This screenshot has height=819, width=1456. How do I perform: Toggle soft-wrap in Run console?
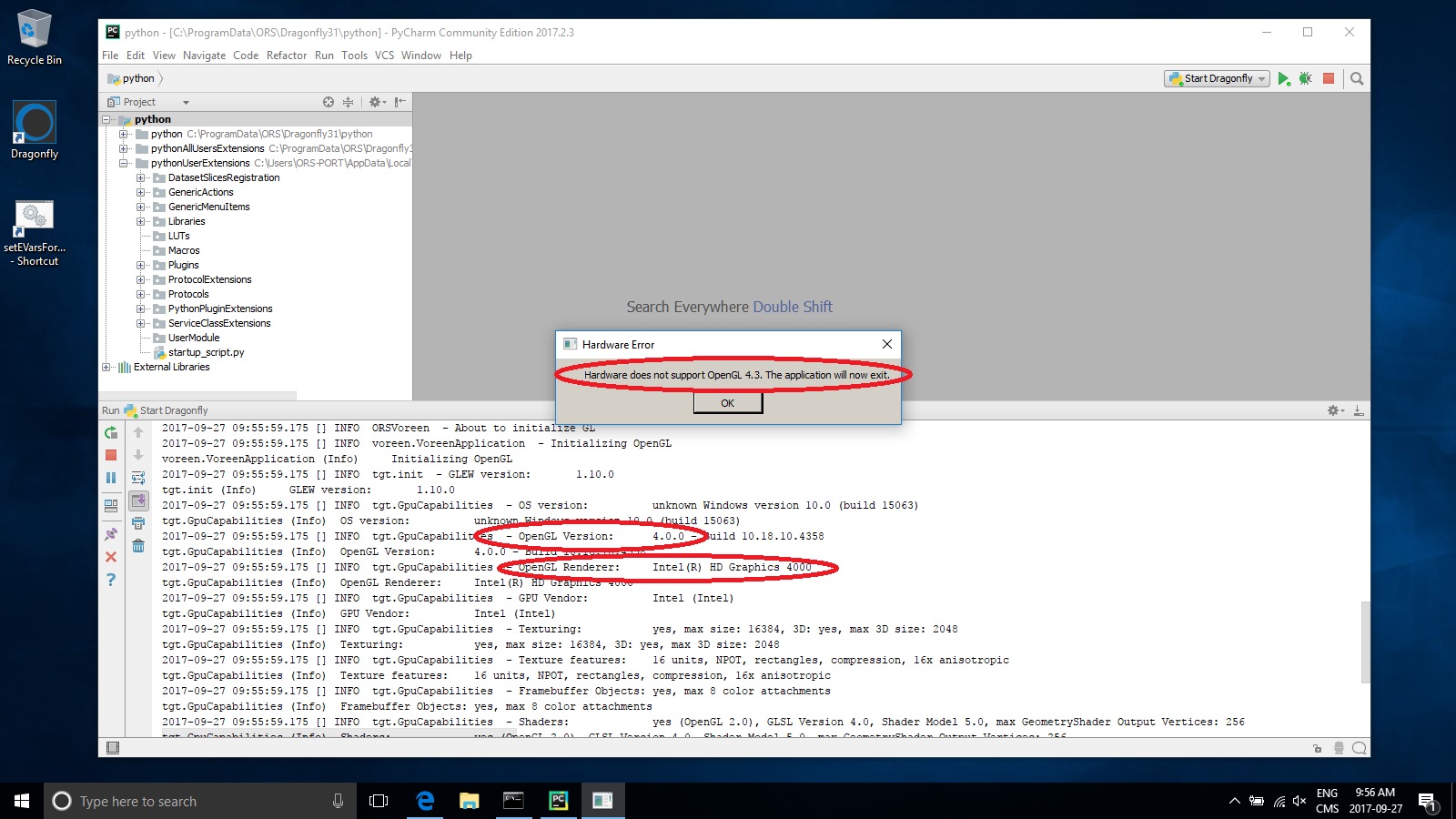click(x=138, y=478)
